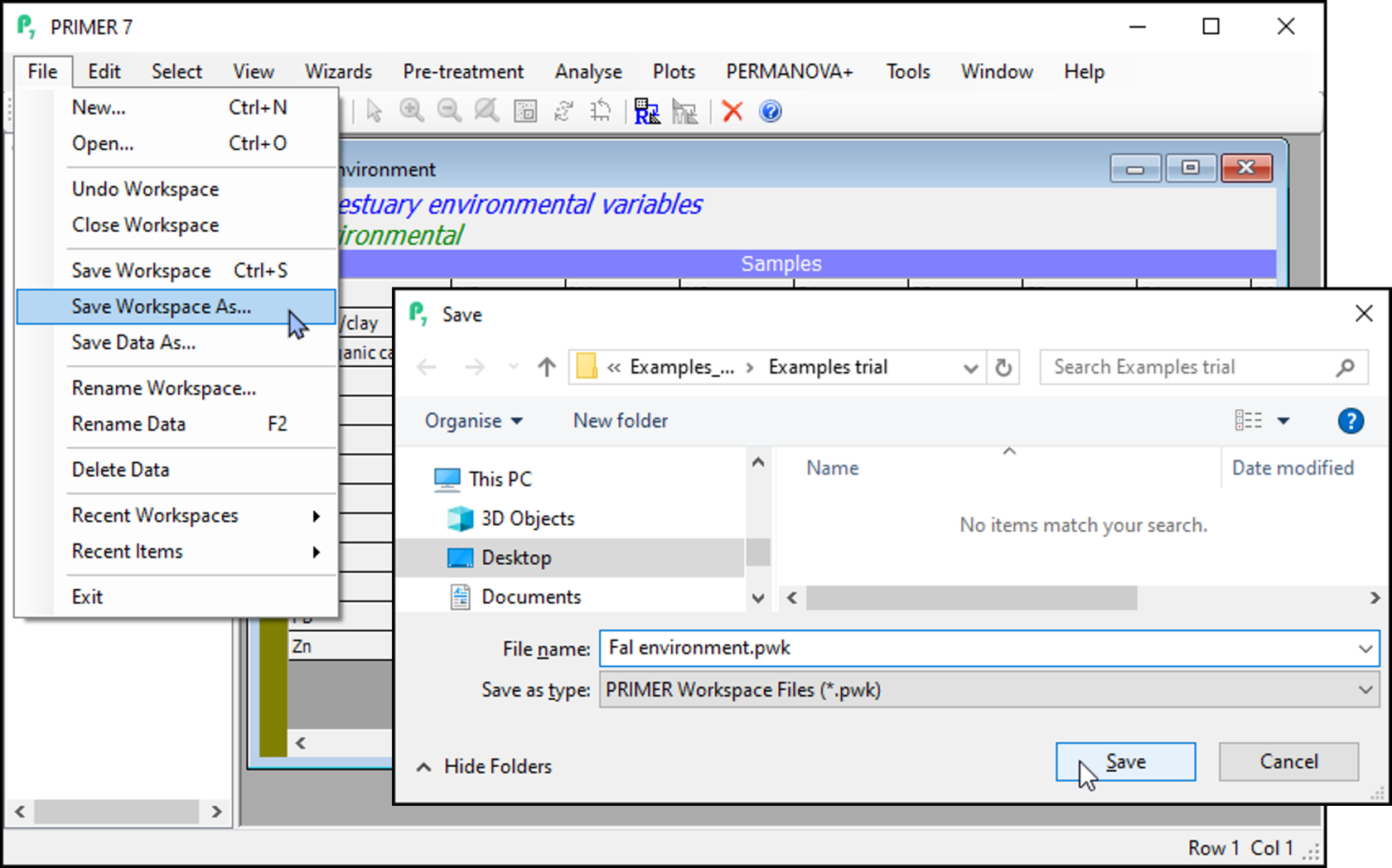Click the rotate axes toolbar icon
The image size is (1392, 868).
(x=601, y=111)
